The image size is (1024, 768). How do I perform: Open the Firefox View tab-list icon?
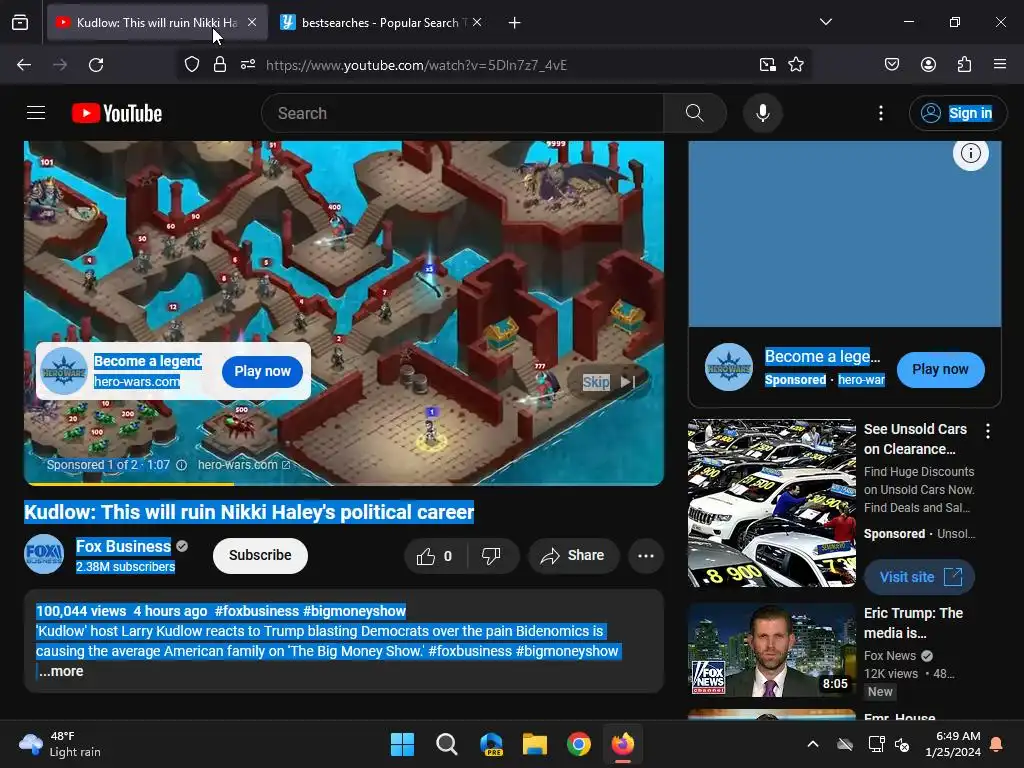pyautogui.click(x=20, y=22)
